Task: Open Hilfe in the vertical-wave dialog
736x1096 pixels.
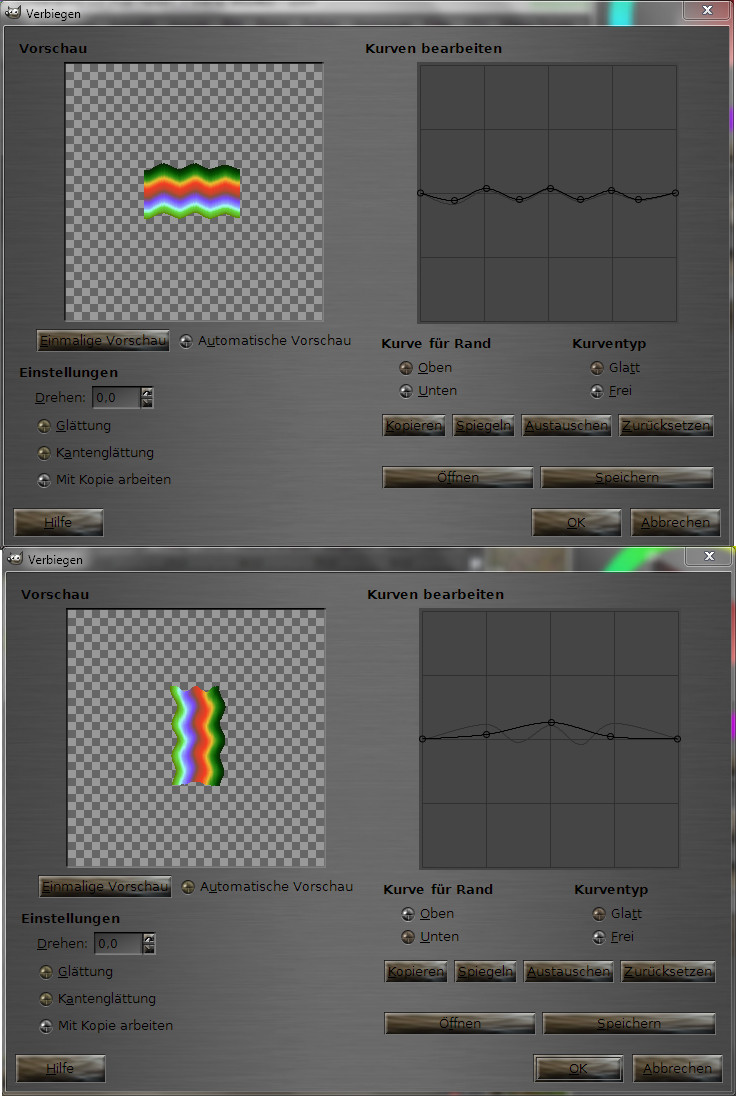Action: [61, 1068]
